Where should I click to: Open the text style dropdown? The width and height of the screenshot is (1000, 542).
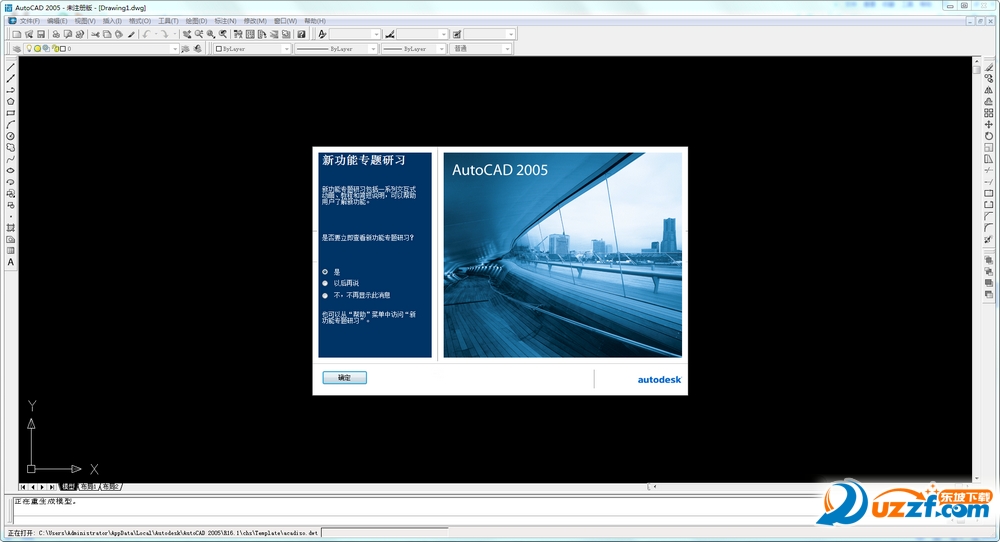coord(376,34)
